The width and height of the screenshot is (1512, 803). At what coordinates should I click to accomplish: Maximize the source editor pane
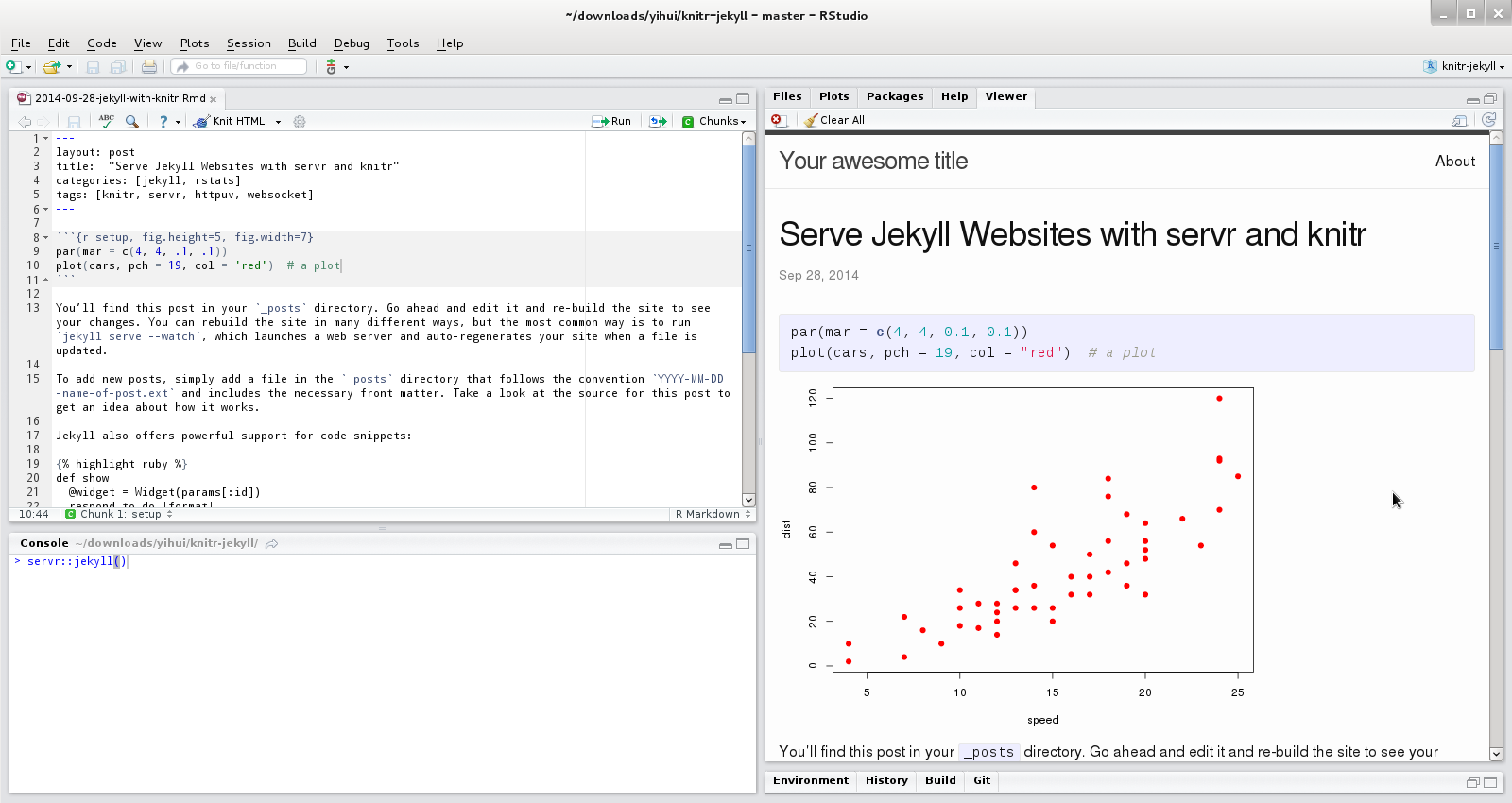(743, 98)
